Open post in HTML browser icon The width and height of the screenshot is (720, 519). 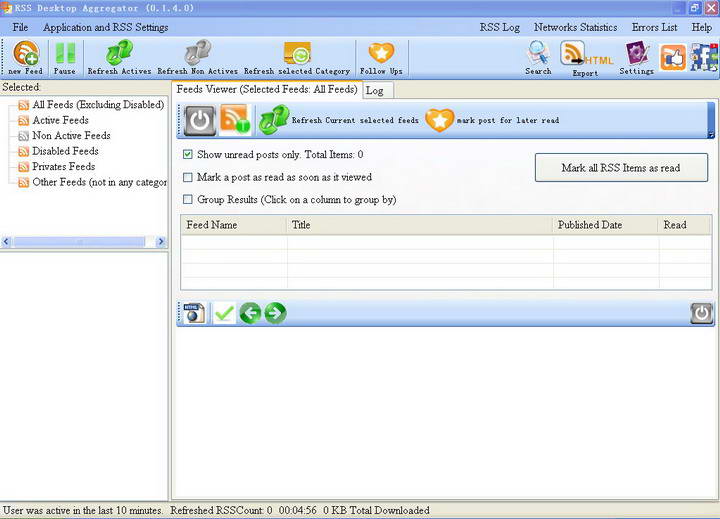coord(194,313)
